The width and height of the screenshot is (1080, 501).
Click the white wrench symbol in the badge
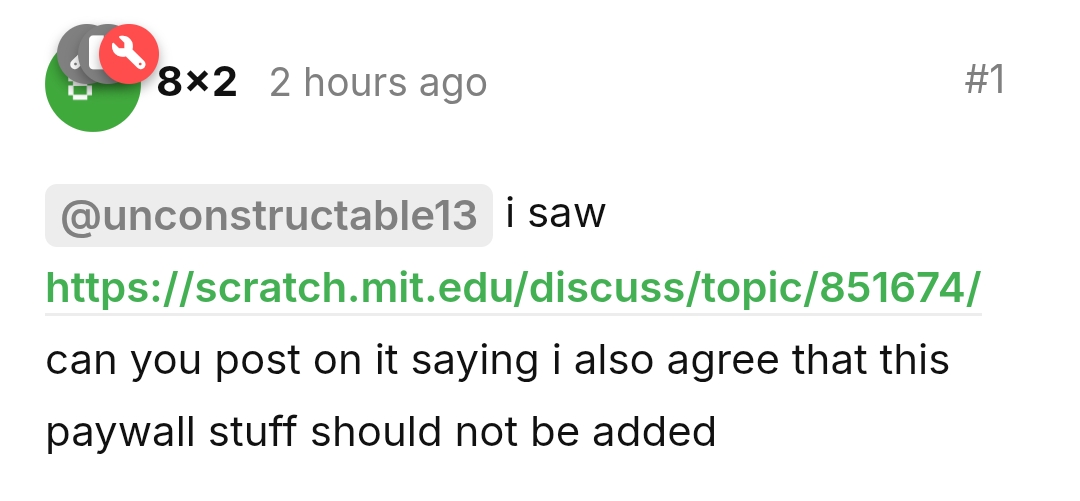(x=129, y=53)
